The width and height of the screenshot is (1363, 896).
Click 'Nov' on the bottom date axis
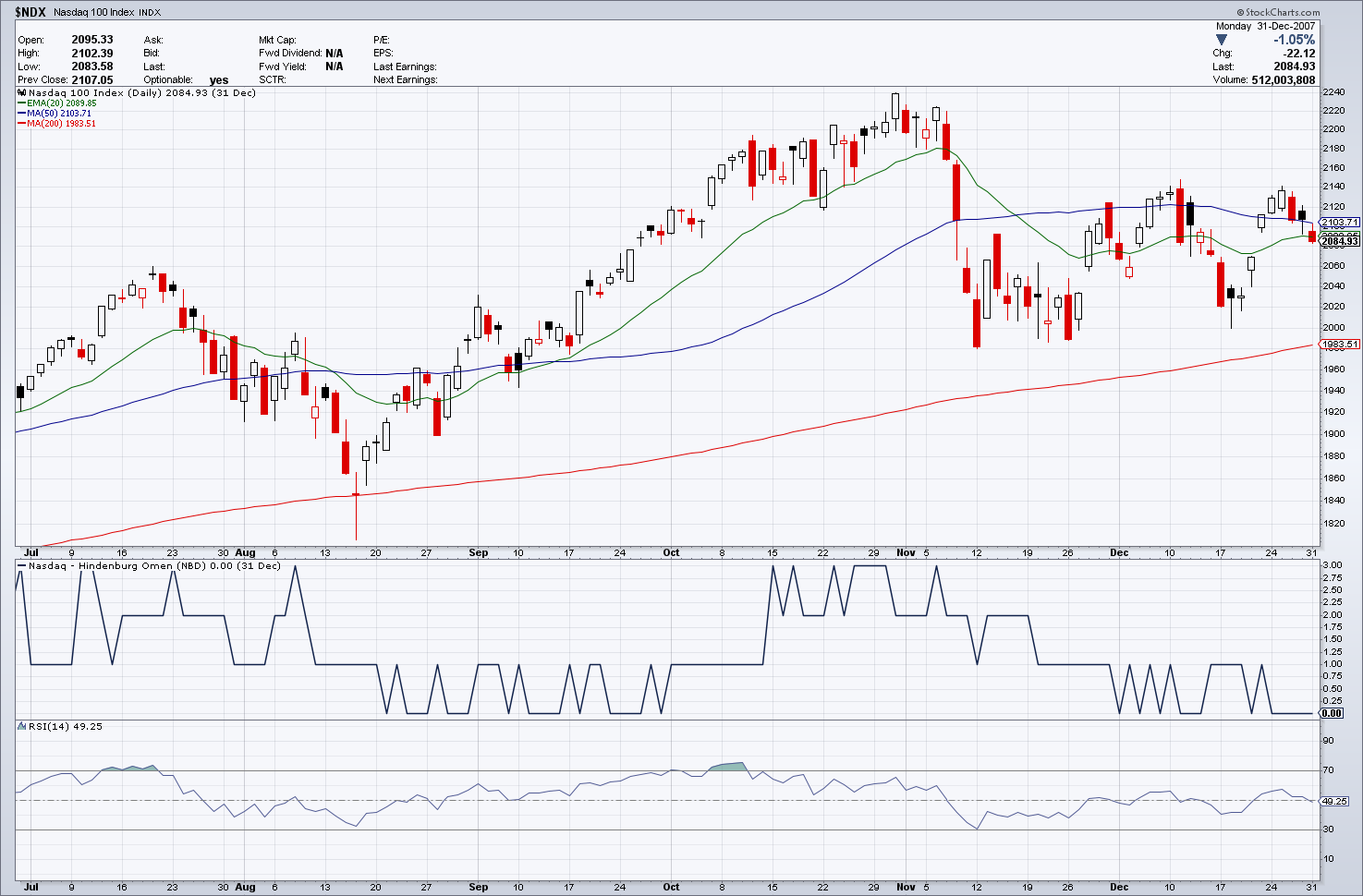(906, 887)
